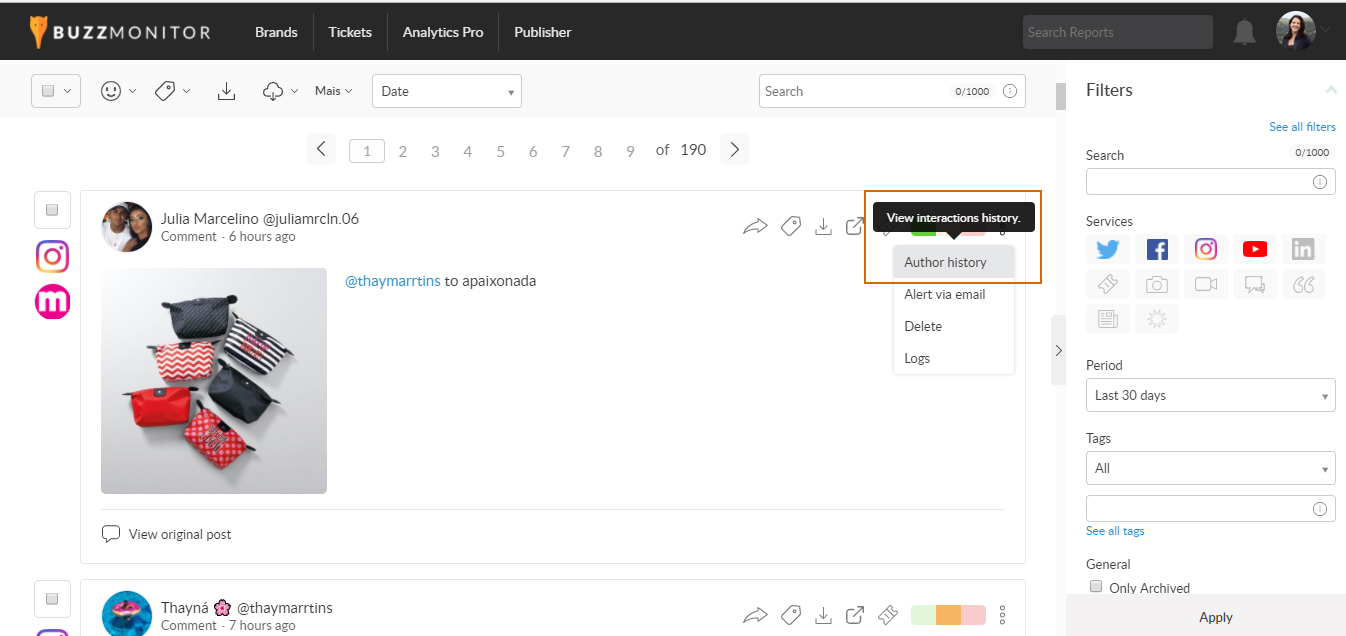Viewport: 1346px width, 636px height.
Task: Click the Search Reports input field
Action: 1117,32
